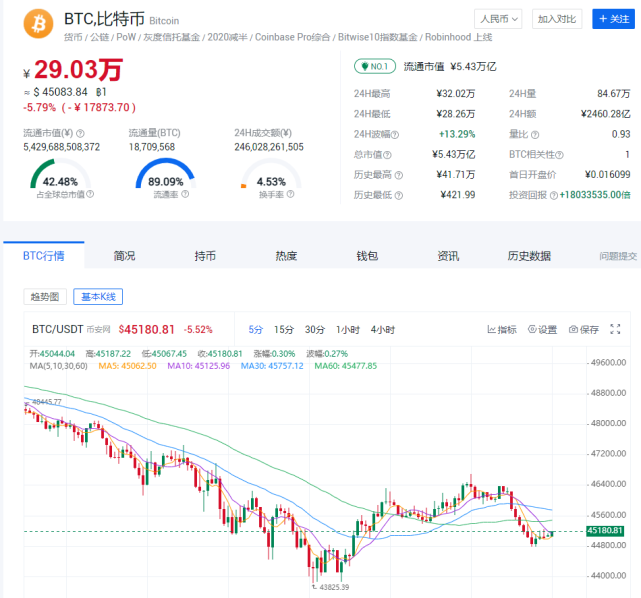Switch to the 热度 tab
The width and height of the screenshot is (641, 598).
click(x=286, y=256)
